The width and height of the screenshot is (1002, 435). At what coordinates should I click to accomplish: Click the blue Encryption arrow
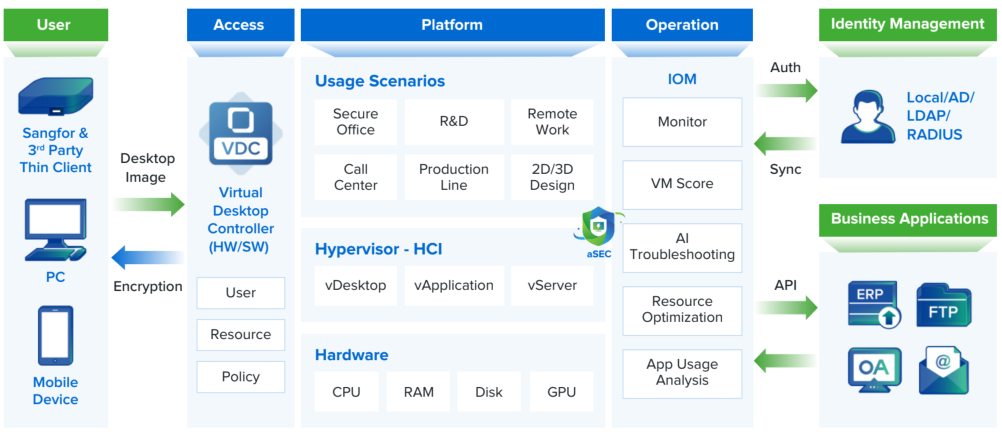point(148,259)
